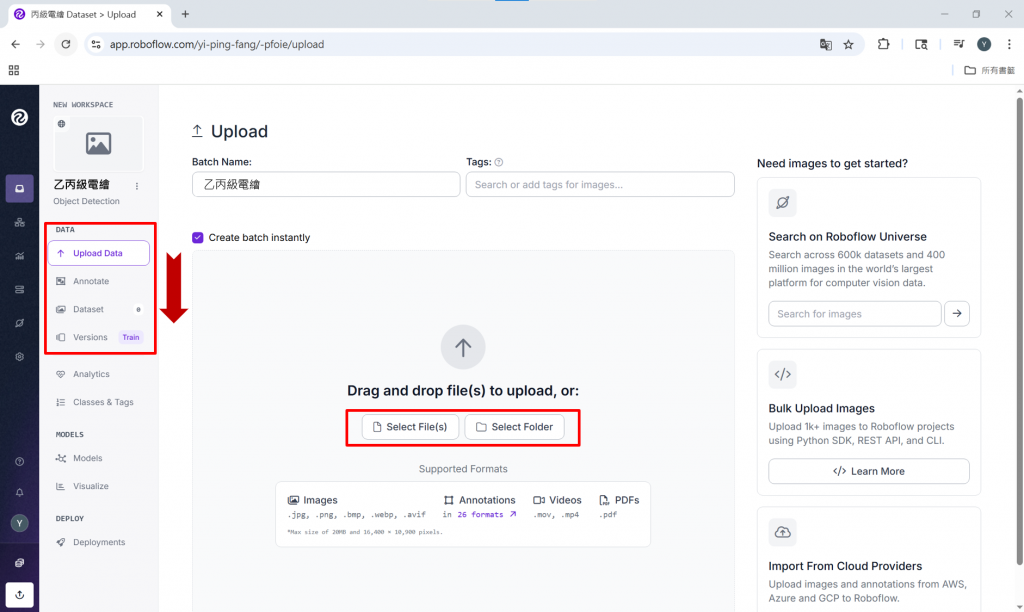This screenshot has width=1024, height=612.
Task: Bookmark this page with the star icon
Action: [x=848, y=44]
